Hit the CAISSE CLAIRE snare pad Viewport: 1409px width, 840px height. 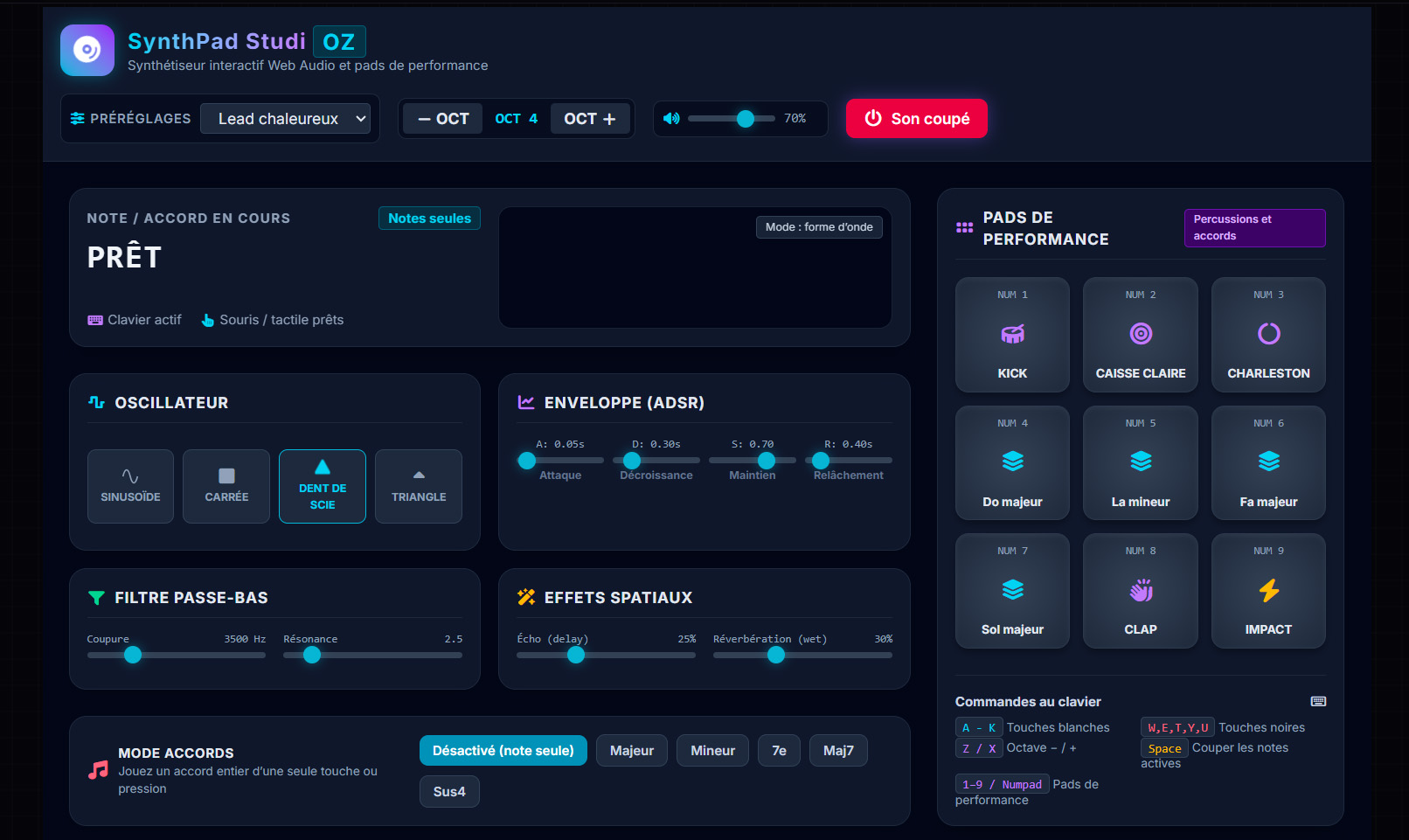point(1141,335)
